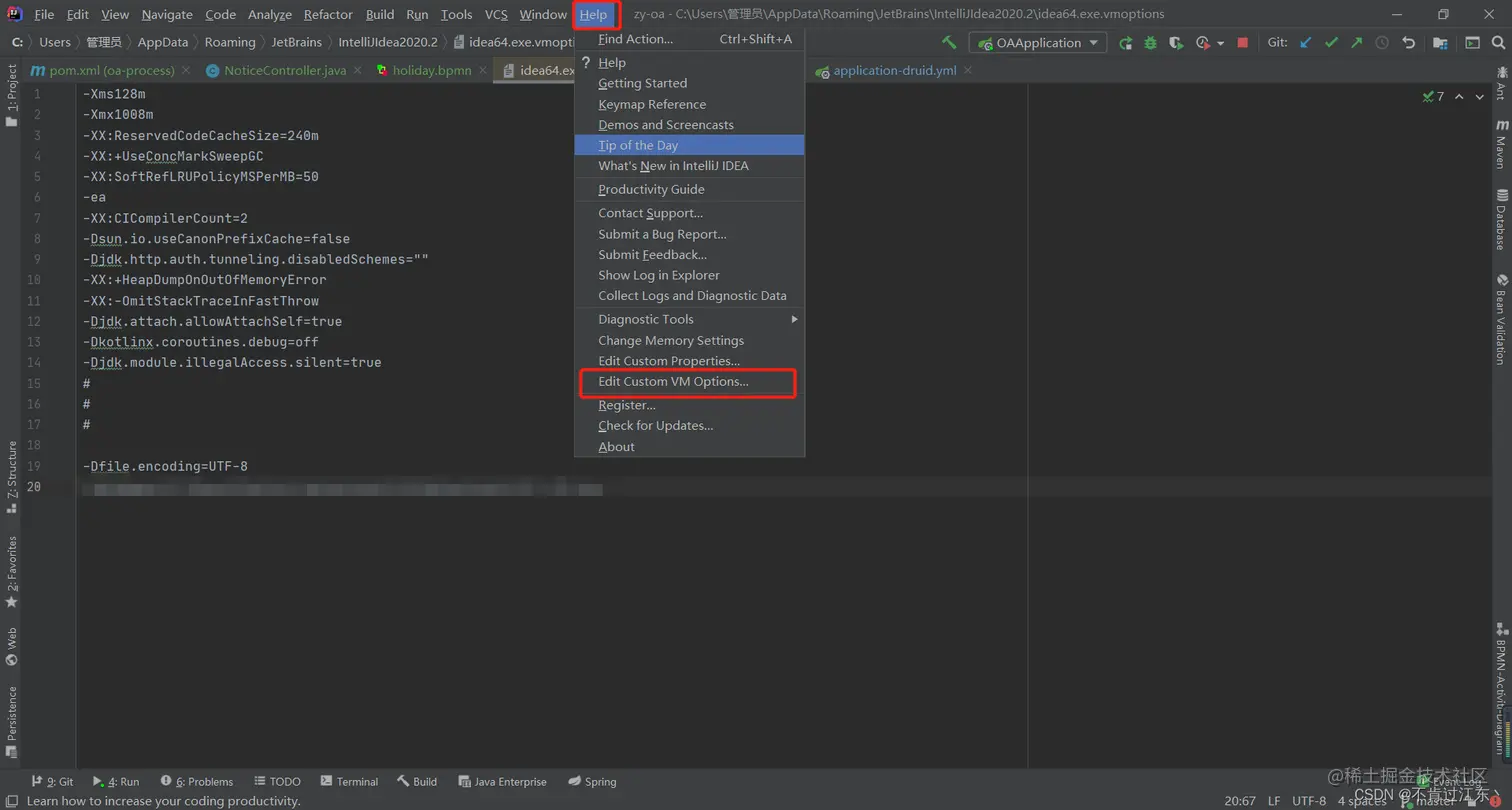The width and height of the screenshot is (1512, 810).
Task: Click the JetBrains breadcrumb in navigation bar
Action: pos(296,42)
